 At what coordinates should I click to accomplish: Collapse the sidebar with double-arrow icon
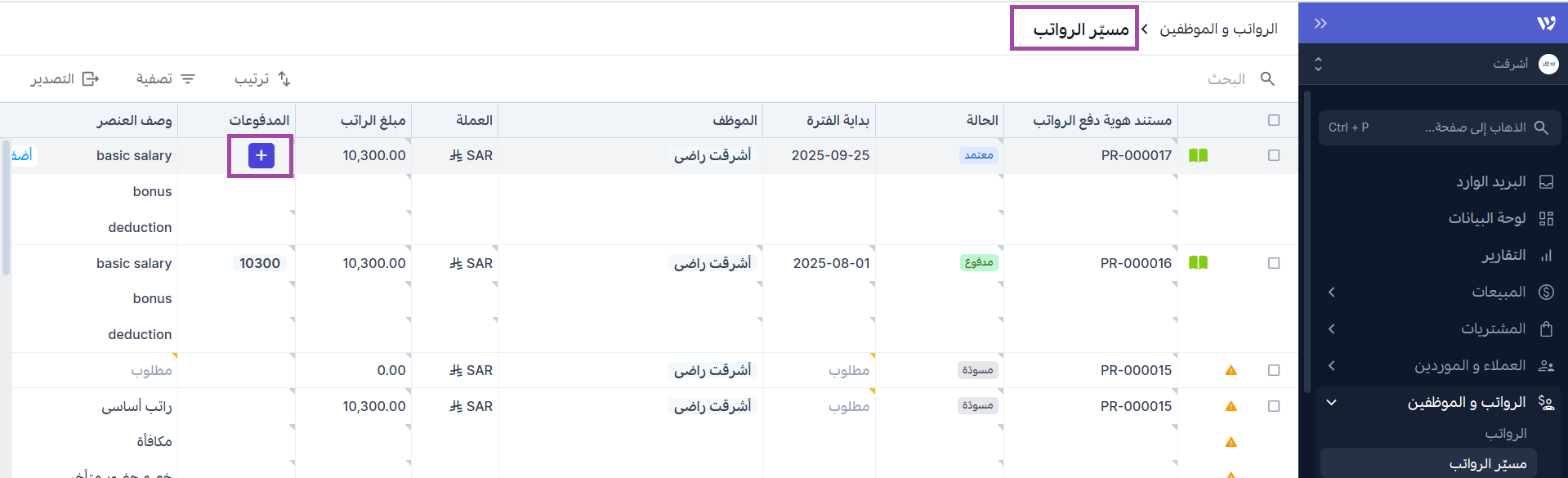1320,24
